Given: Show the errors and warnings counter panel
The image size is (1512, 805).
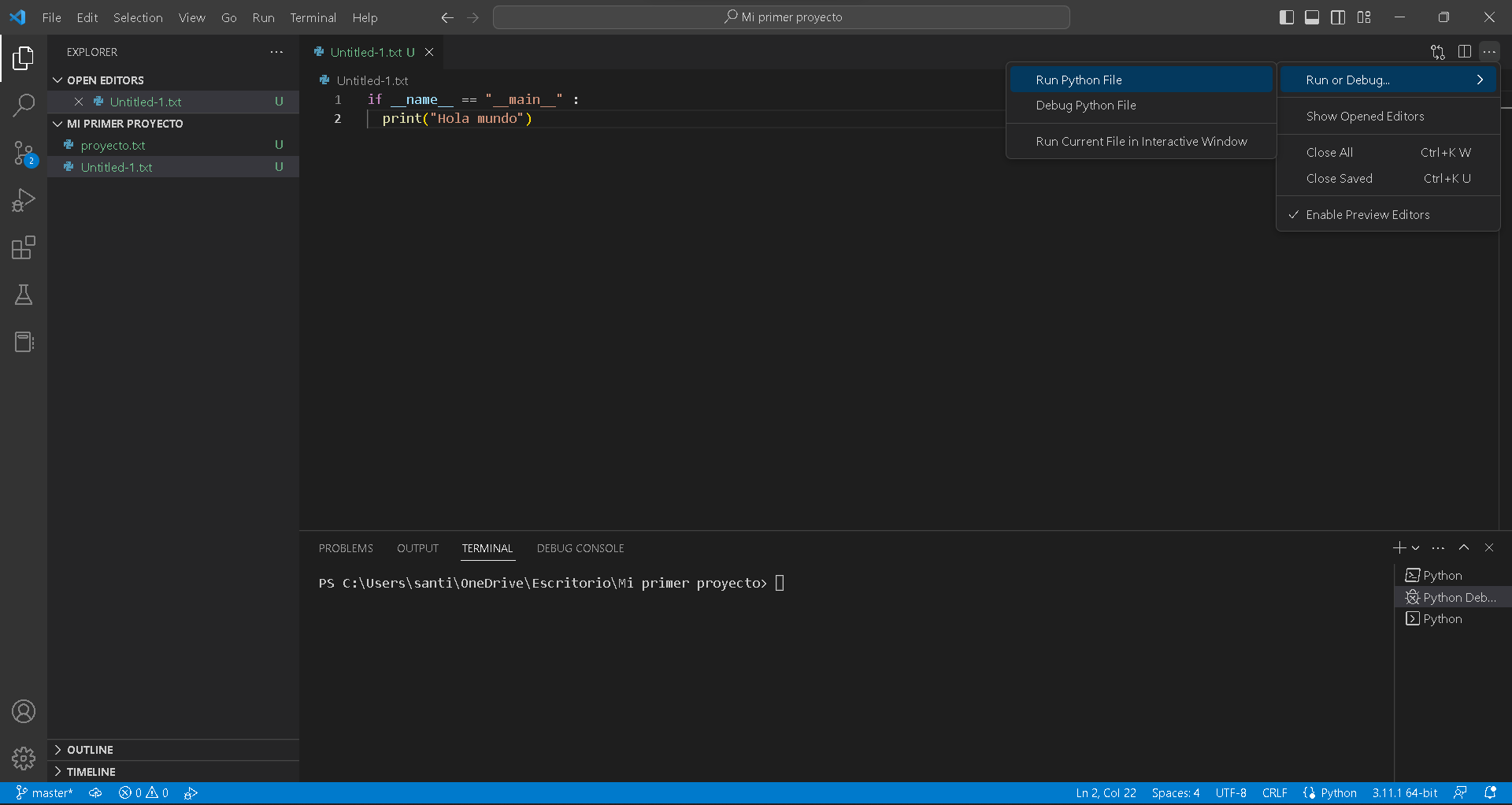Looking at the screenshot, I should click(x=143, y=792).
